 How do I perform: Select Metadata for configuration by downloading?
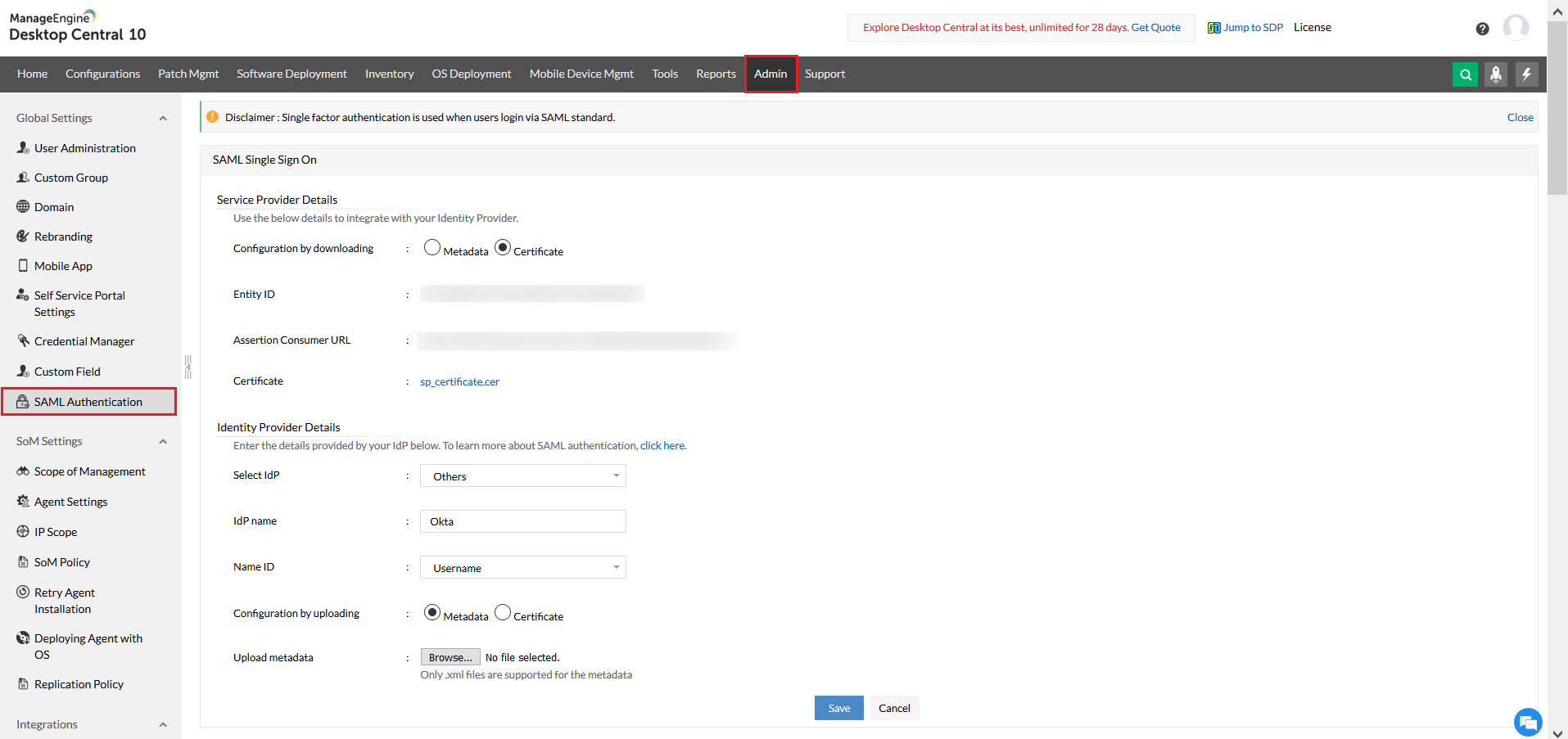[432, 248]
